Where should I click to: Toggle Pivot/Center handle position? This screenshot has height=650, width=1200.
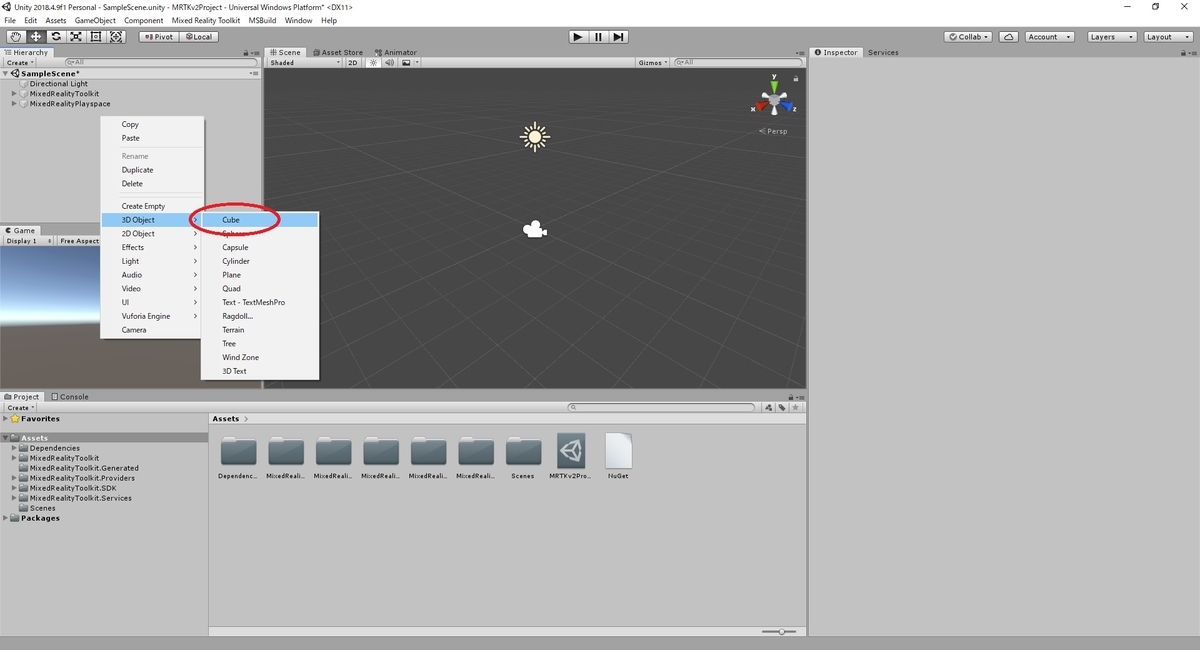pyautogui.click(x=158, y=37)
